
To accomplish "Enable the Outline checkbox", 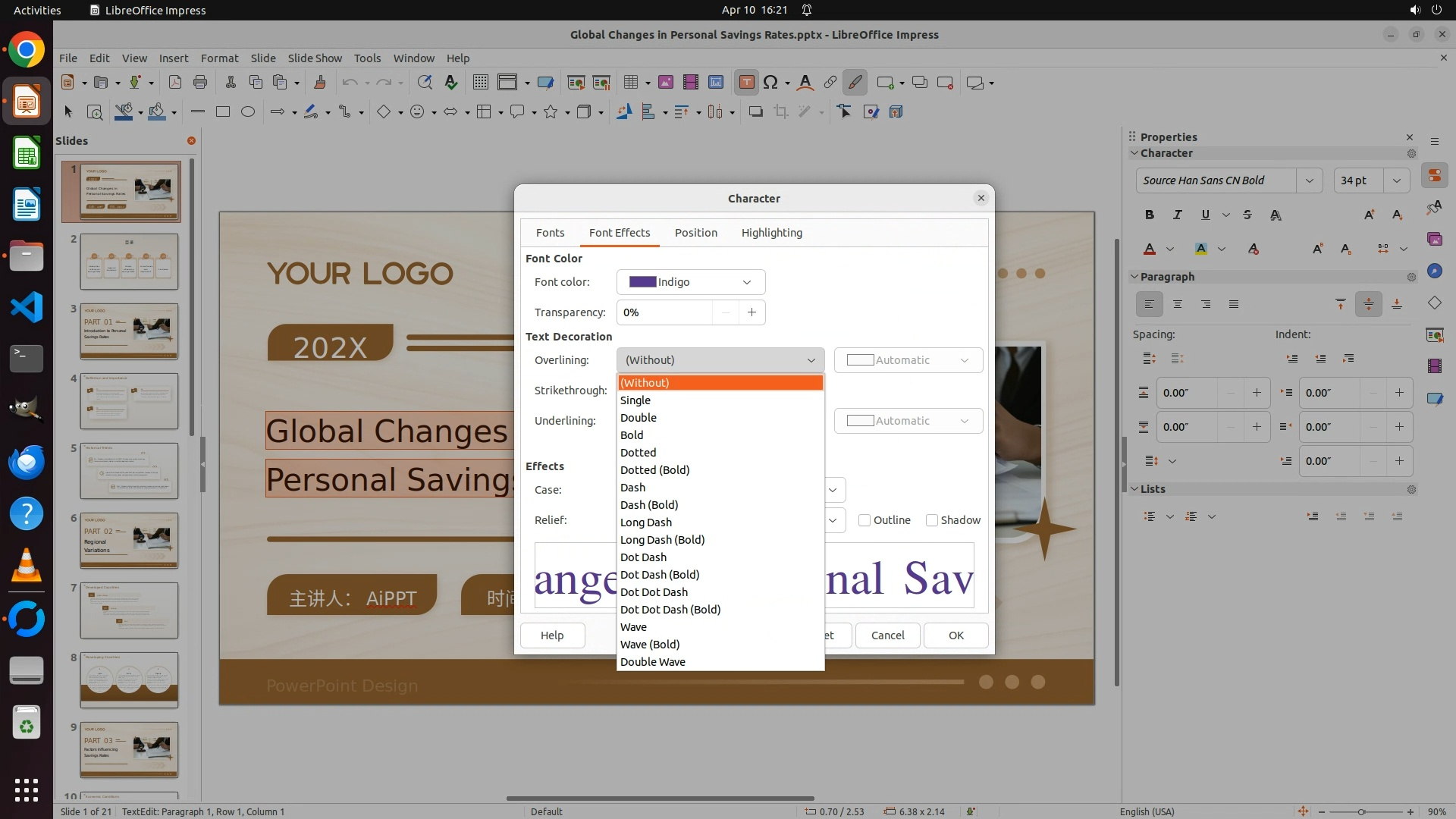I will tap(864, 520).
